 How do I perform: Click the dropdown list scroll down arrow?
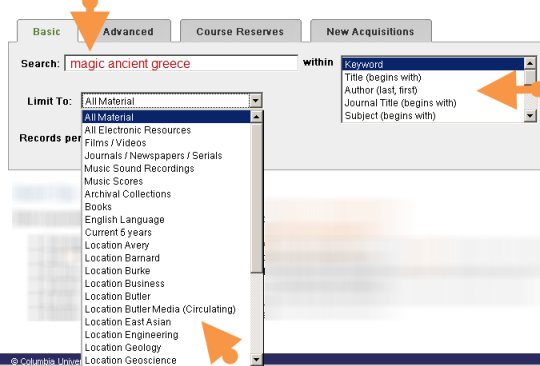(x=256, y=360)
